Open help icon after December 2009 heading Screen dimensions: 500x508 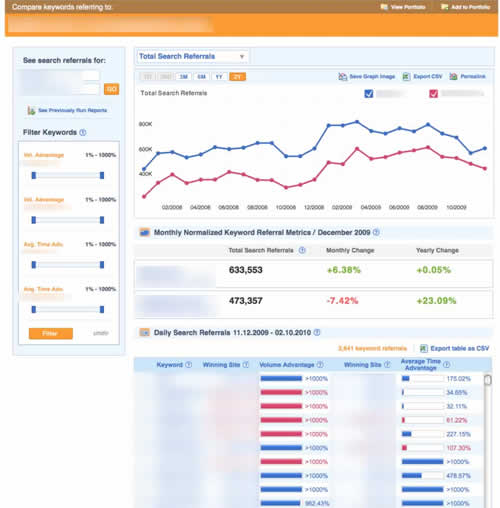[376, 232]
